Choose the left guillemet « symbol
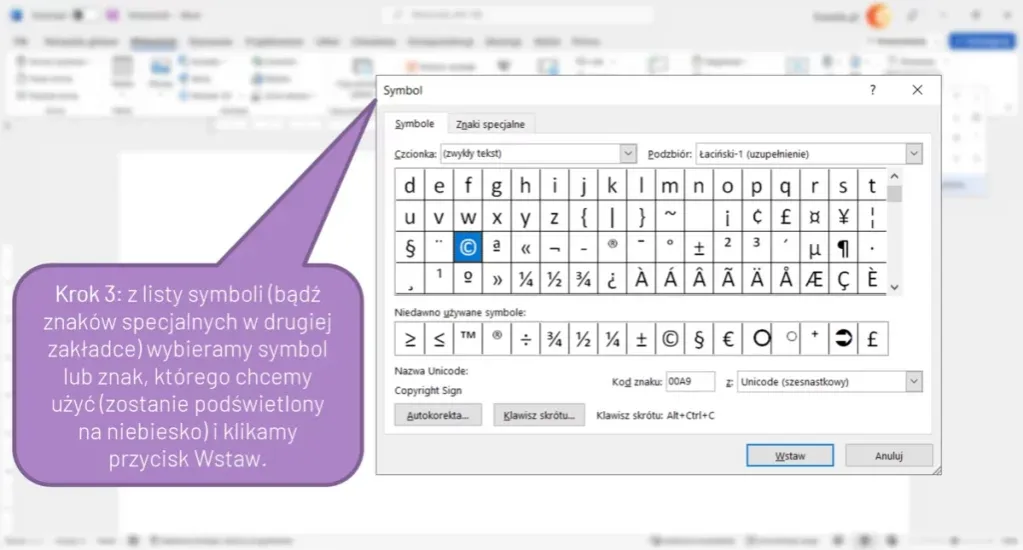The height and width of the screenshot is (550, 1023). click(x=525, y=247)
